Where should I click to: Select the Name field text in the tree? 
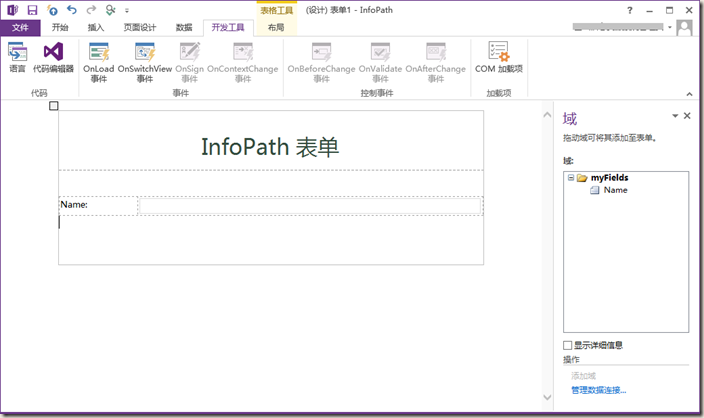click(x=616, y=190)
